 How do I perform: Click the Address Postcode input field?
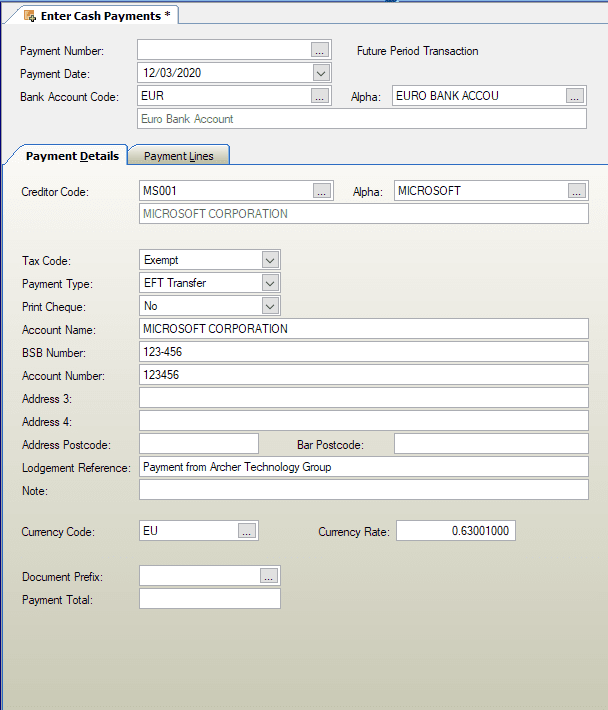coord(199,444)
